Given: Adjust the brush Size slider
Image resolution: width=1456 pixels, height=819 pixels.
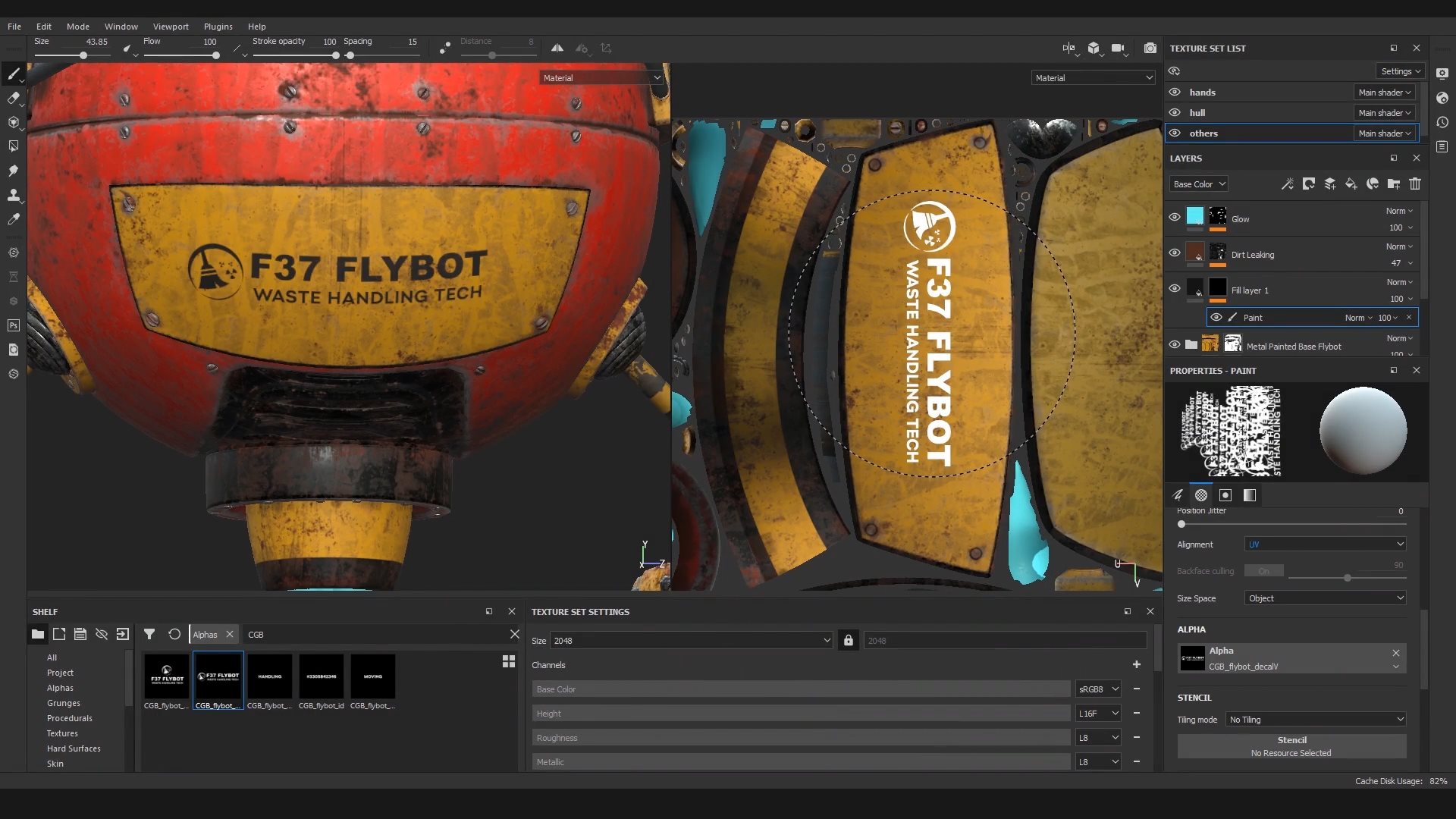Looking at the screenshot, I should click(83, 55).
